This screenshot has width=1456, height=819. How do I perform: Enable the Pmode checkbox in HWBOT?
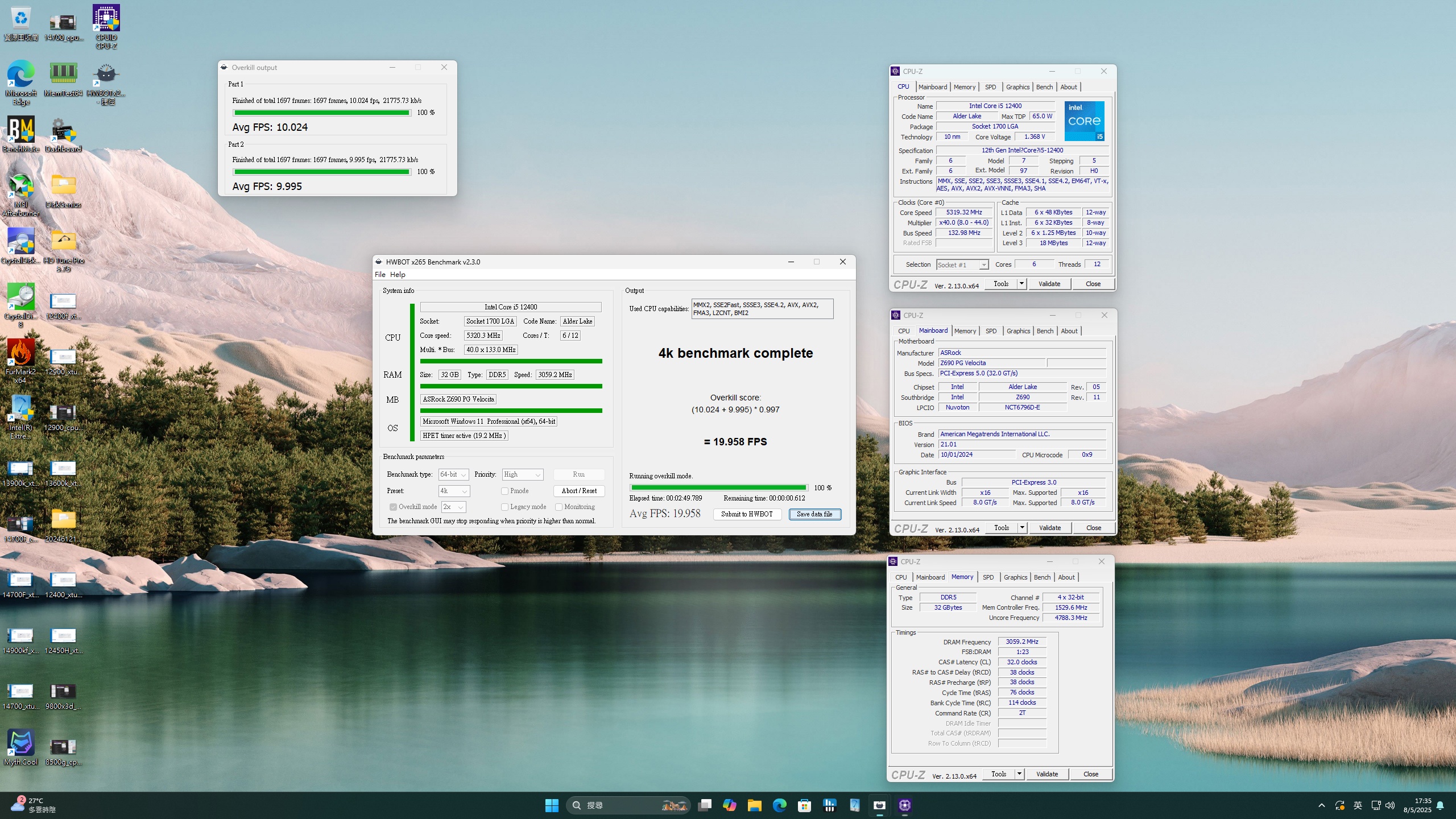[504, 491]
